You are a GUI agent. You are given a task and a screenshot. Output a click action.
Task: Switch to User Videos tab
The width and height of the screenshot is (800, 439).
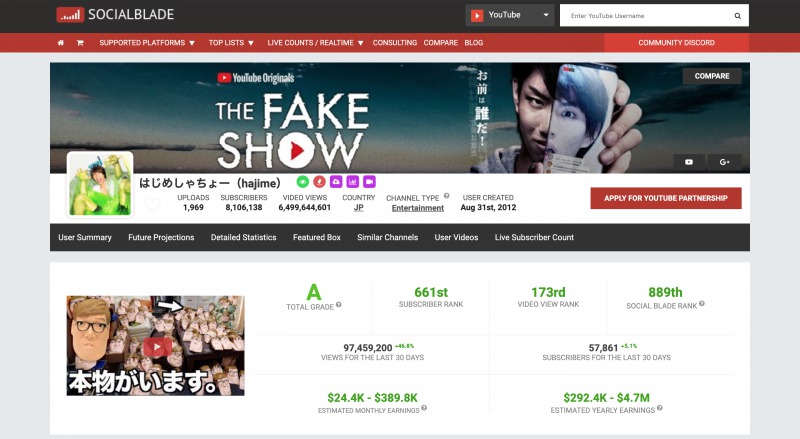[456, 237]
